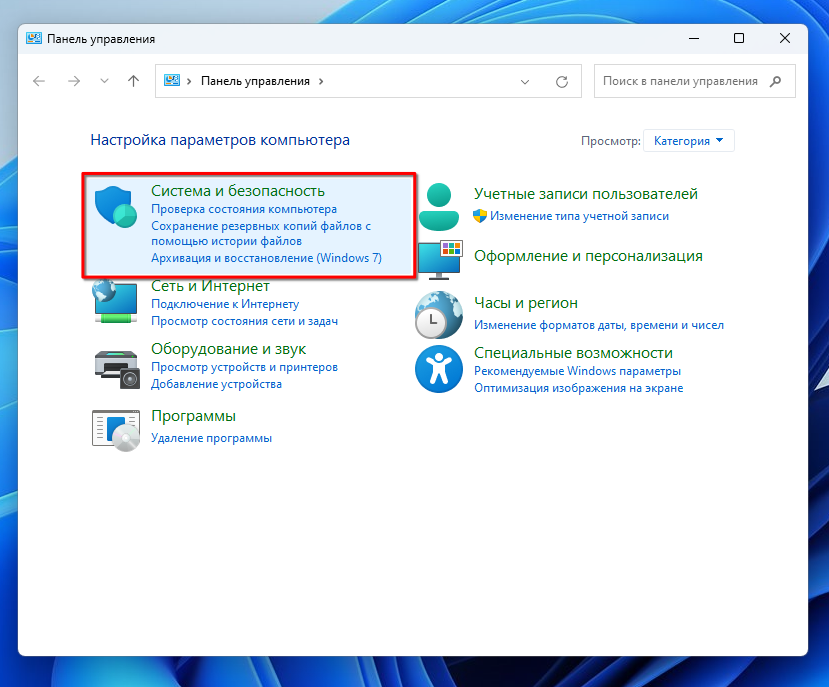Viewport: 829px width, 687px height.
Task: Refresh the Control Panel view
Action: [x=561, y=81]
